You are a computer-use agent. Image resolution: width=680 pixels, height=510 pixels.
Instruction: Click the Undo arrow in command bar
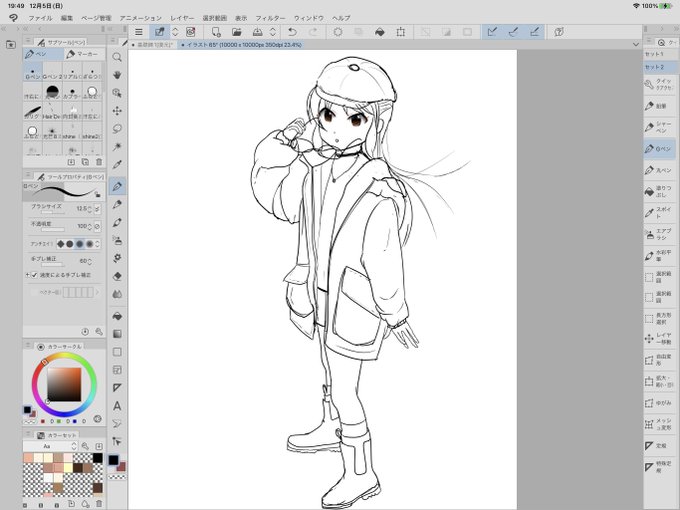pos(292,32)
